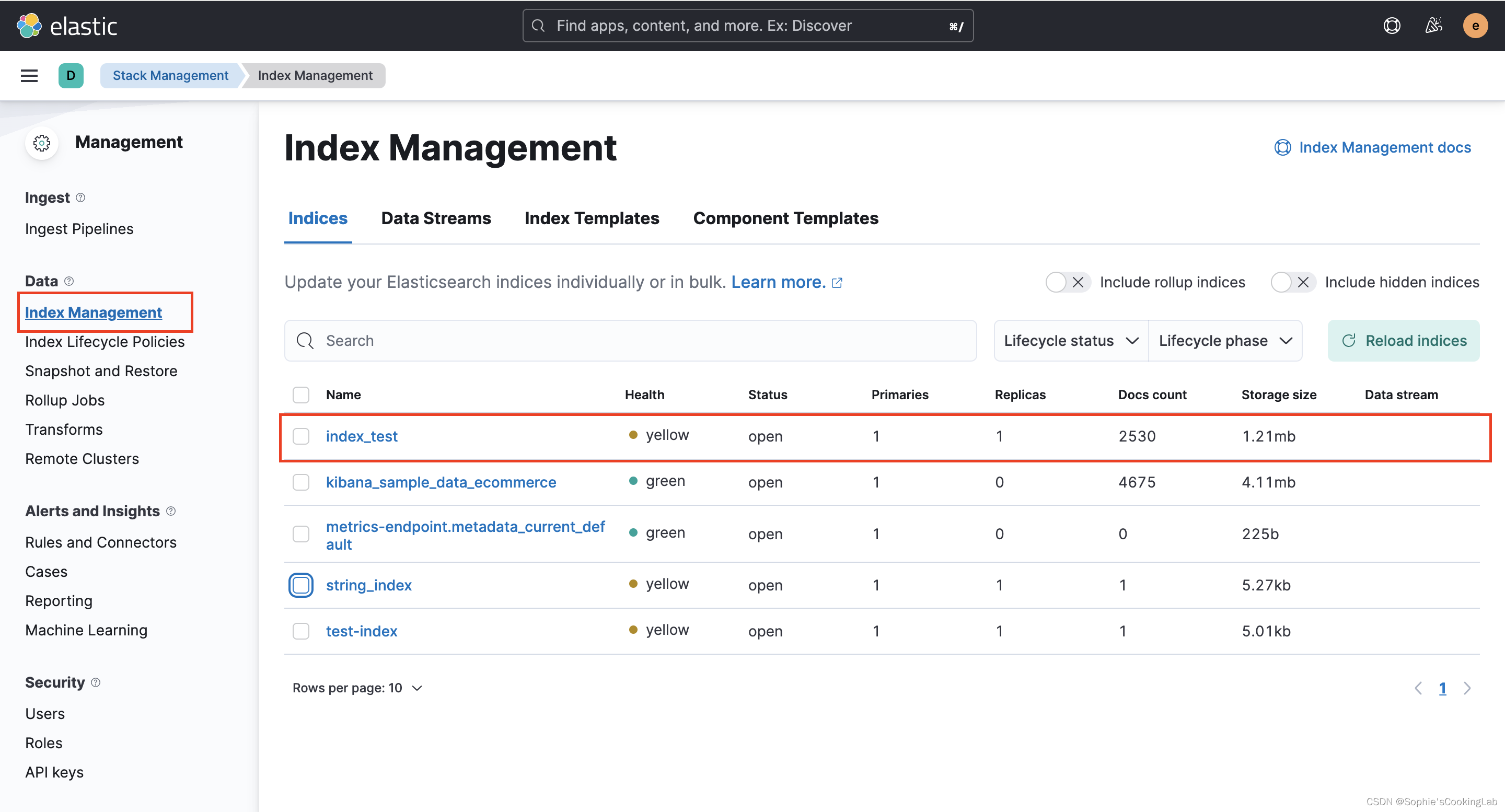The image size is (1505, 812).
Task: Click the Reload indices button
Action: [1403, 341]
